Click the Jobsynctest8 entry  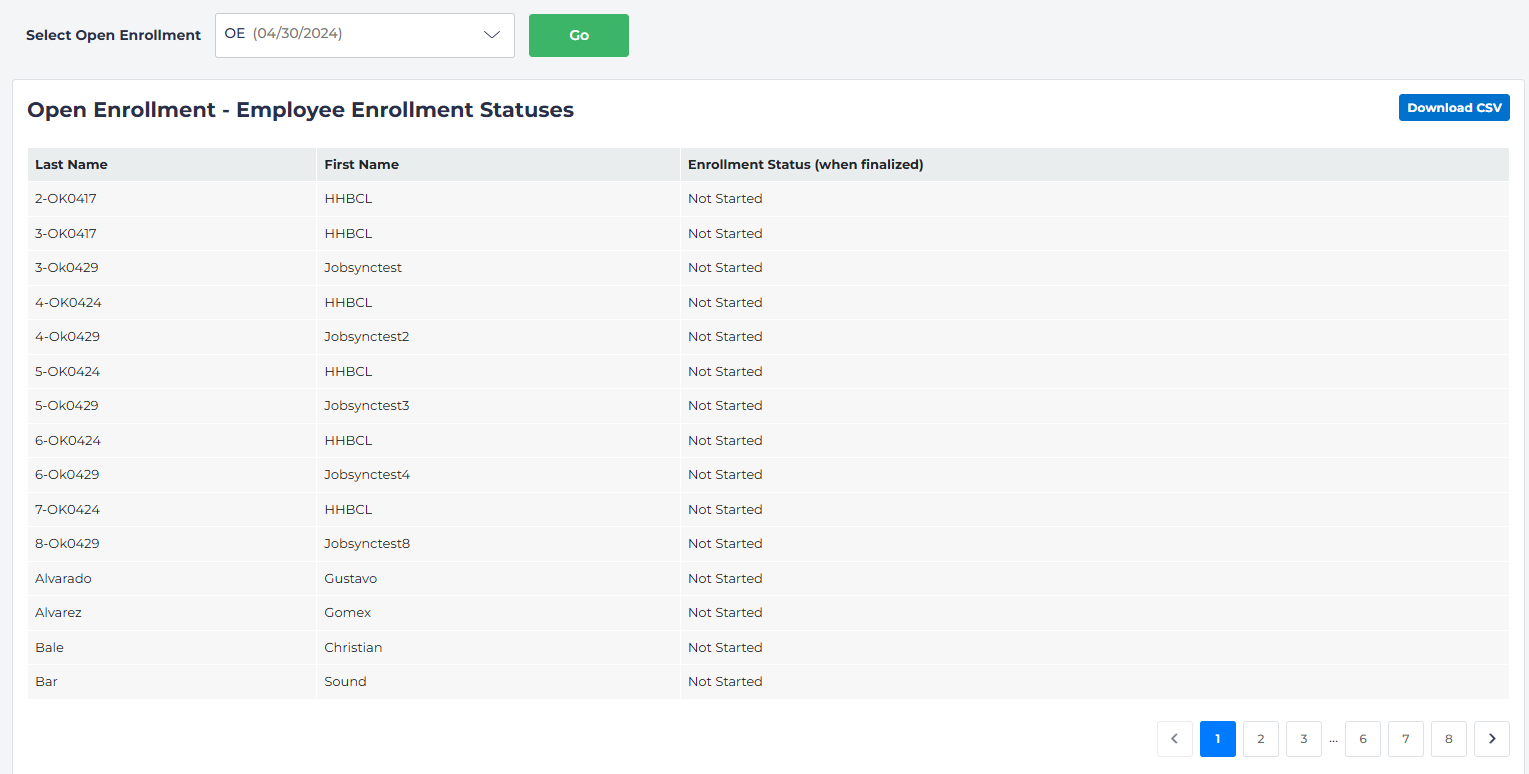coord(366,543)
